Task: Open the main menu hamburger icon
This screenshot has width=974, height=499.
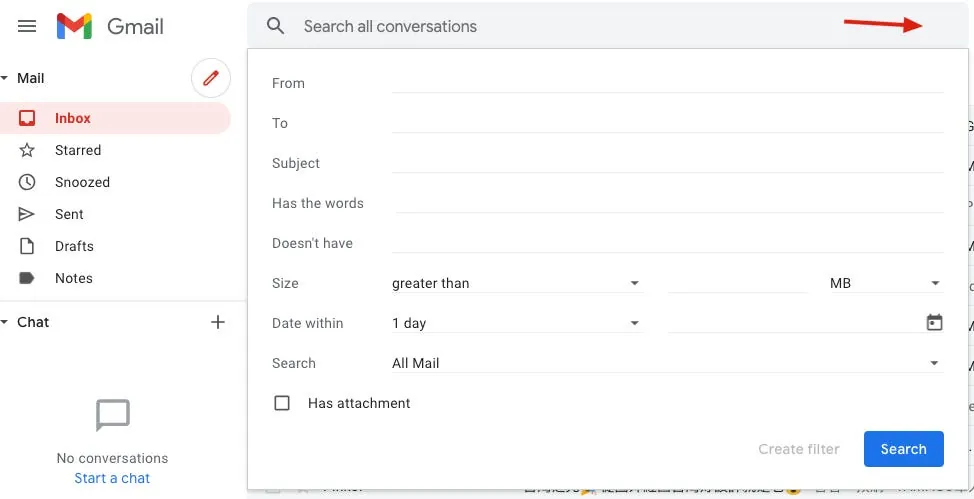Action: (27, 26)
